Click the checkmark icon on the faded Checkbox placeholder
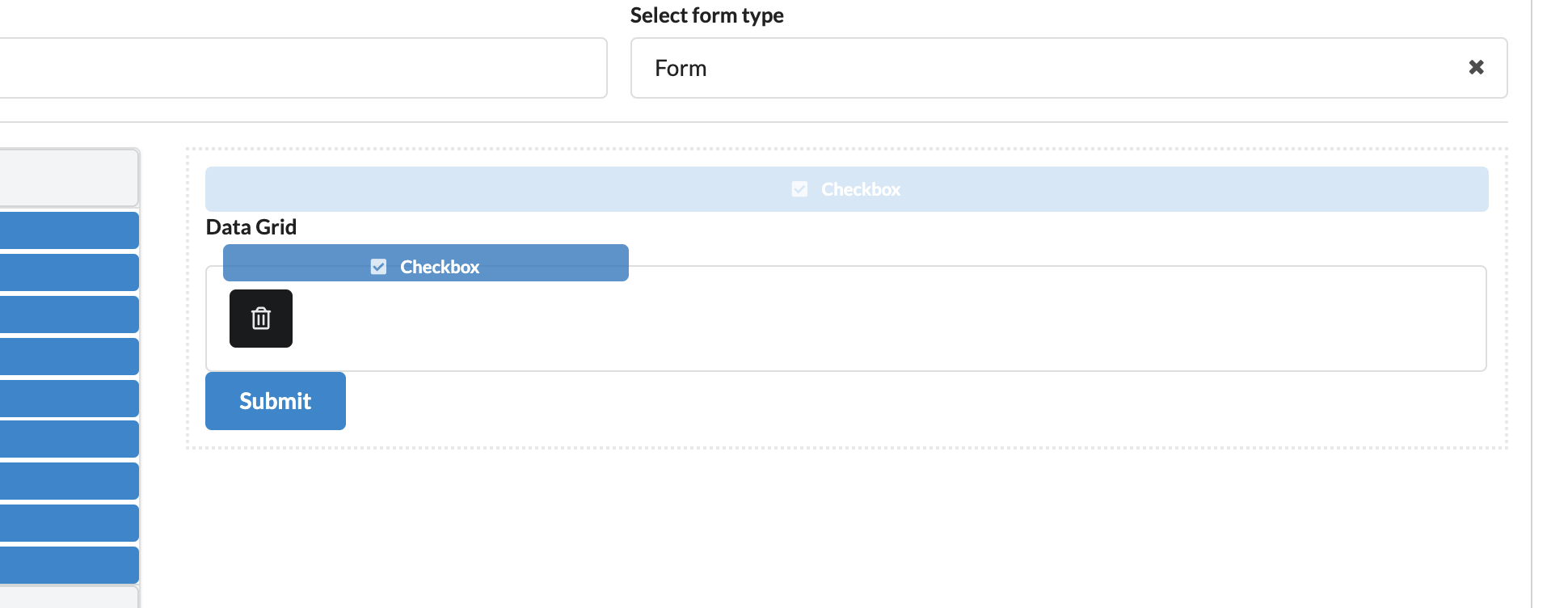 coord(799,189)
